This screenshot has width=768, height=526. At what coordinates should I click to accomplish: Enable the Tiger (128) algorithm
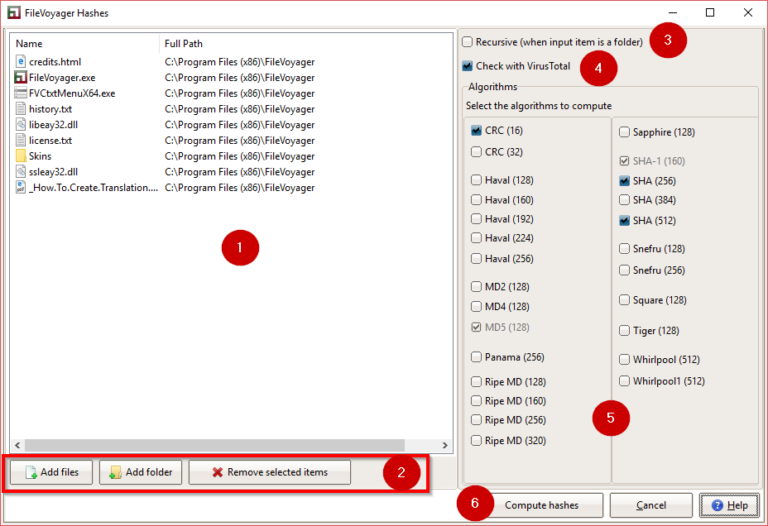pos(624,331)
